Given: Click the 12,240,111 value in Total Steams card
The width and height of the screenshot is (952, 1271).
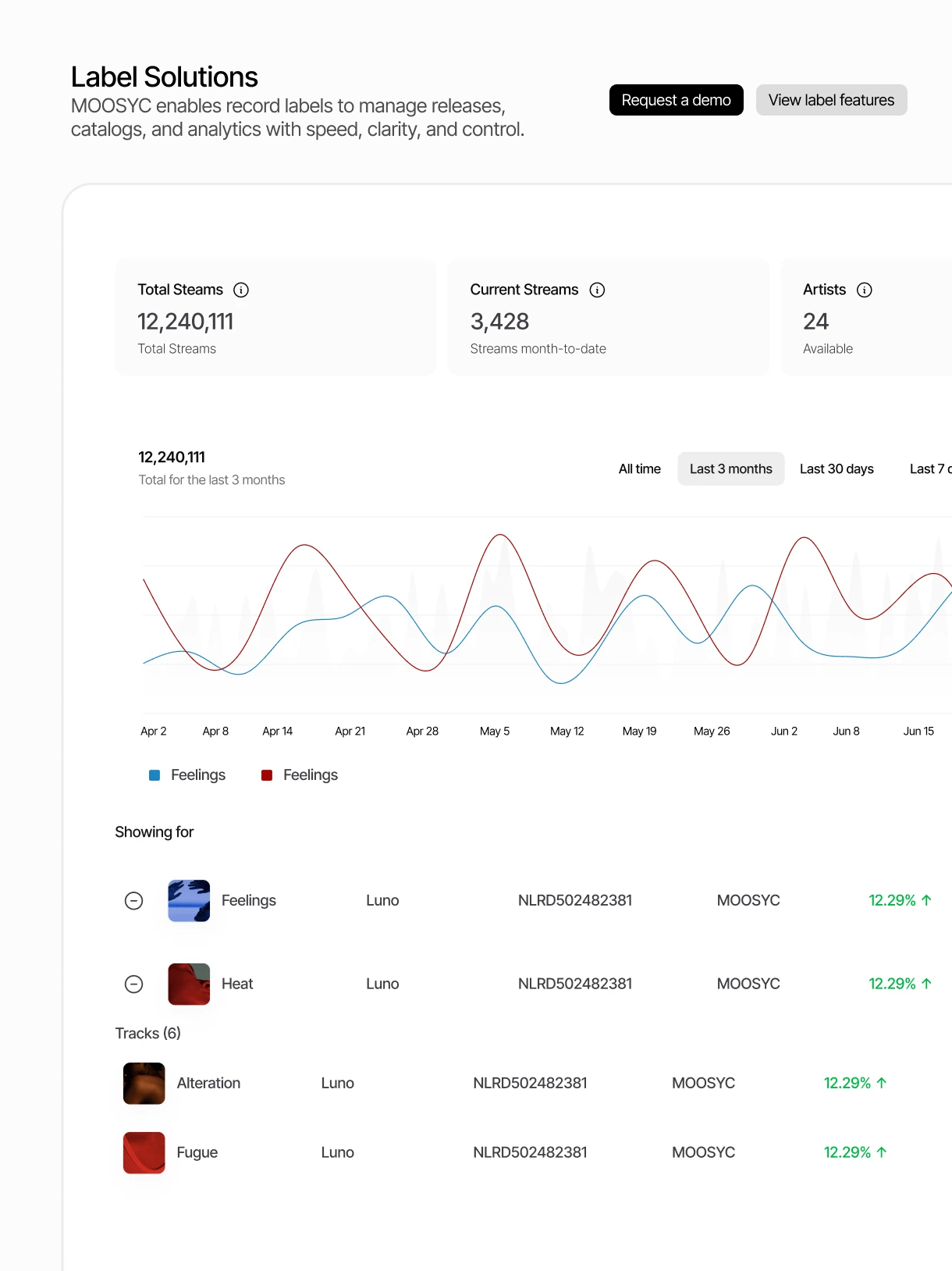Looking at the screenshot, I should 186,322.
